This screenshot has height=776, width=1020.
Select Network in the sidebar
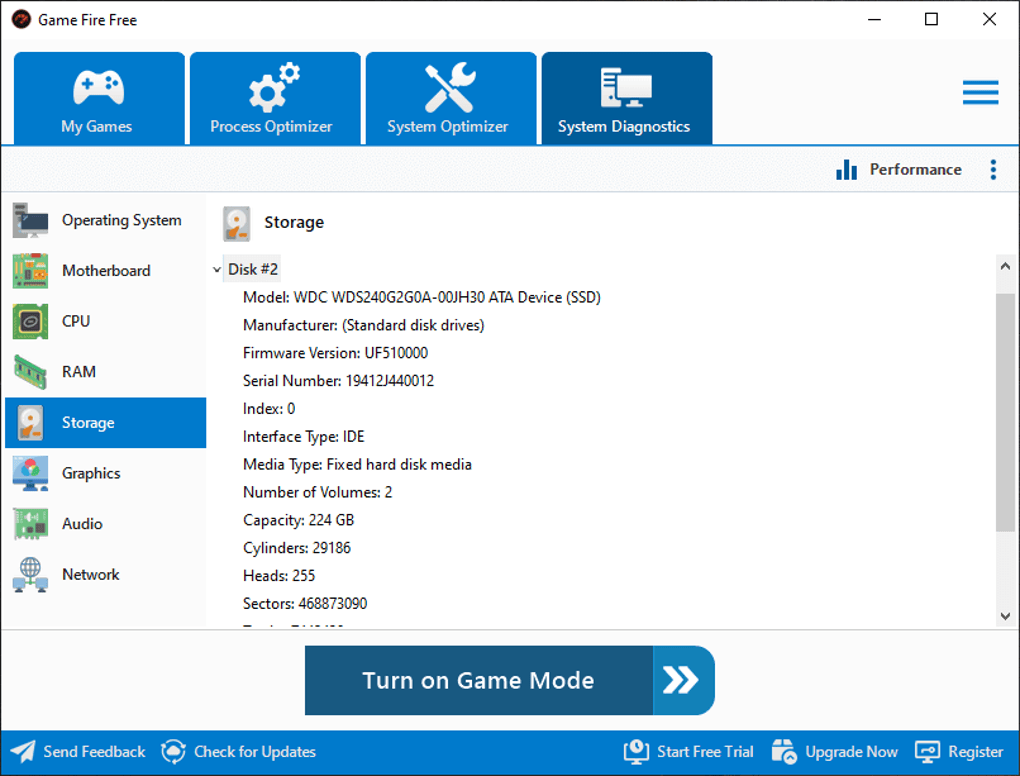pos(105,575)
